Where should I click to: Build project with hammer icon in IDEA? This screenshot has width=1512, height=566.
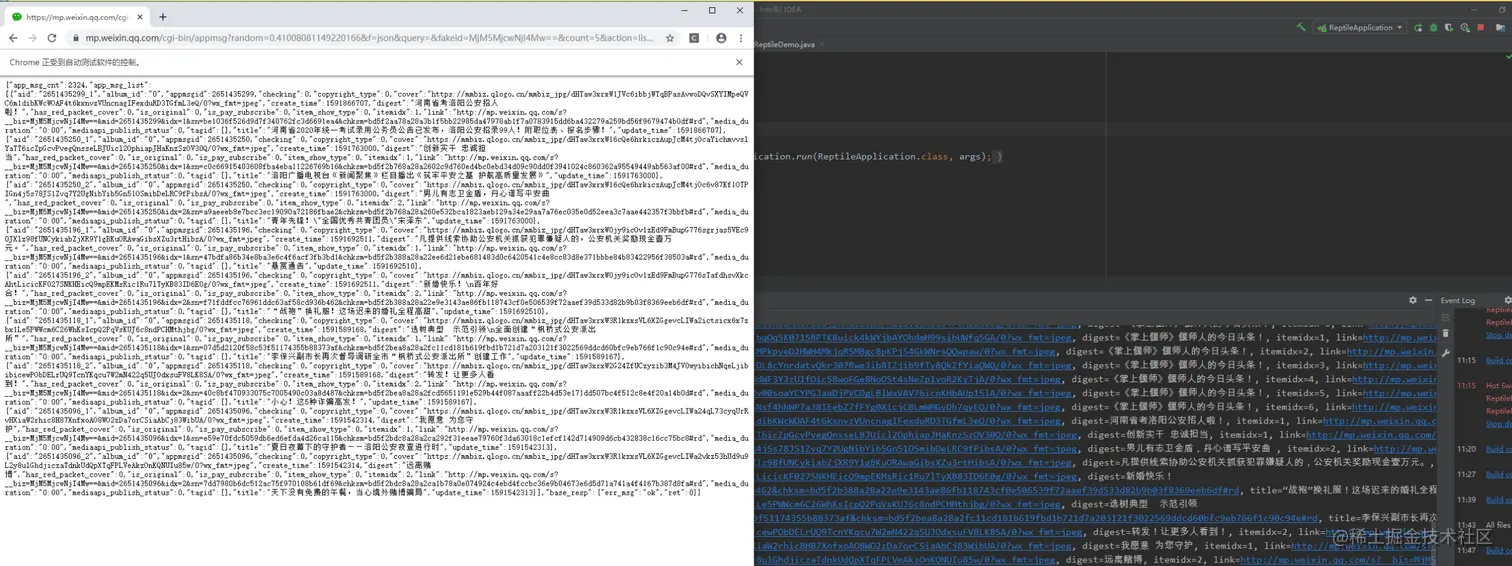pos(1301,27)
